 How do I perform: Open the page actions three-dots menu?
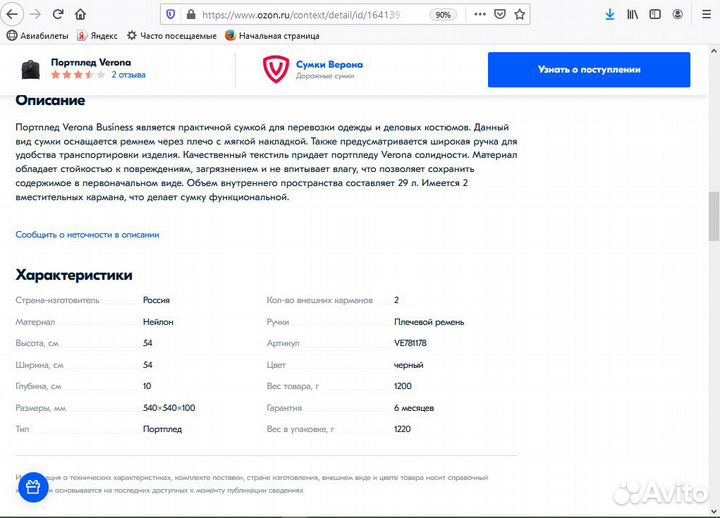(x=478, y=15)
